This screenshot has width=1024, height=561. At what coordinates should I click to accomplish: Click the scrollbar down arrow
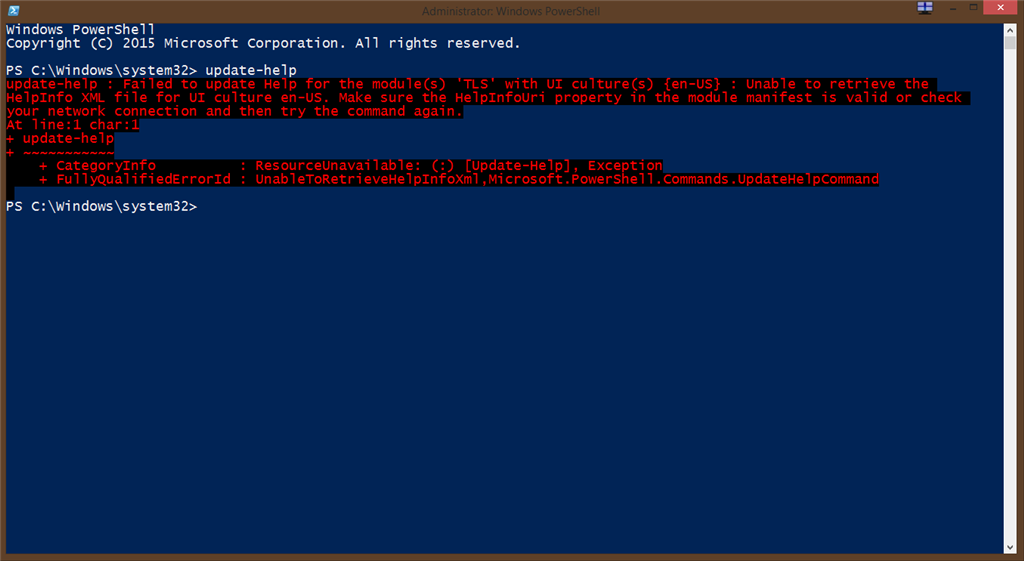coord(1010,547)
